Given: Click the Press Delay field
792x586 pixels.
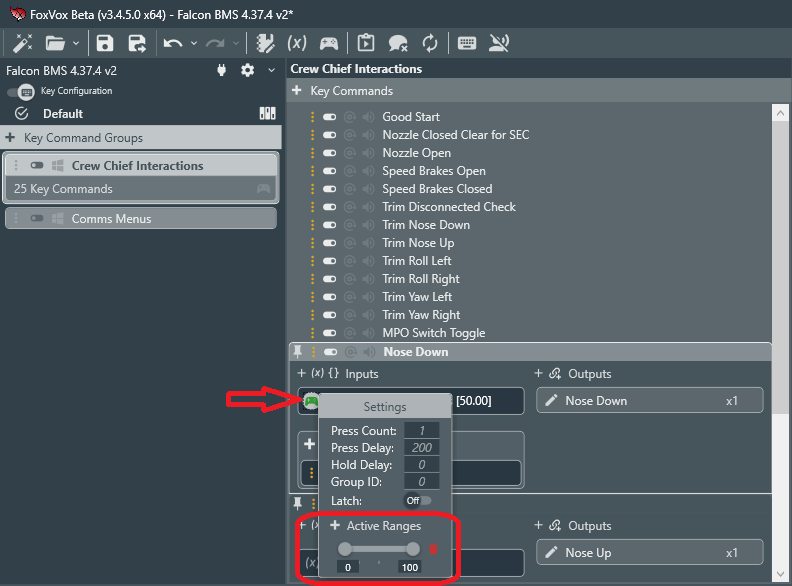Looking at the screenshot, I should [421, 448].
